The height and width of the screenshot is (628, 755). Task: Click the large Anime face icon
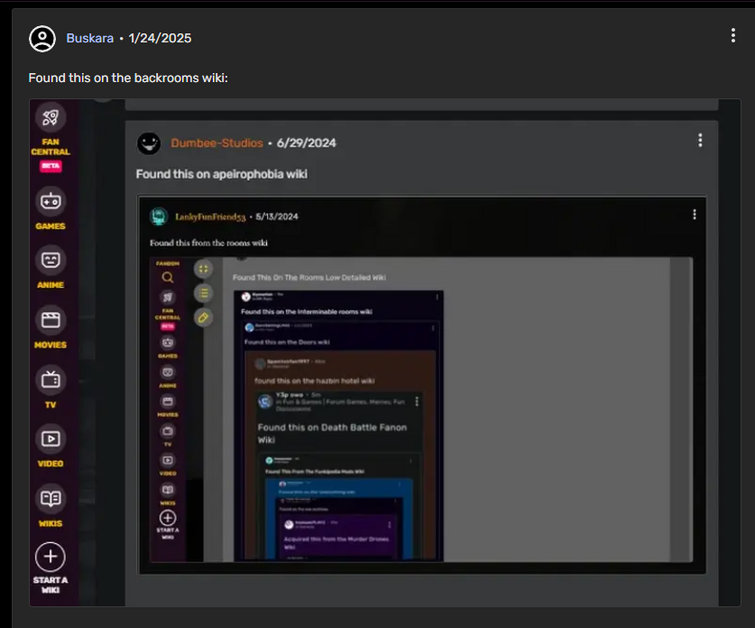[51, 260]
